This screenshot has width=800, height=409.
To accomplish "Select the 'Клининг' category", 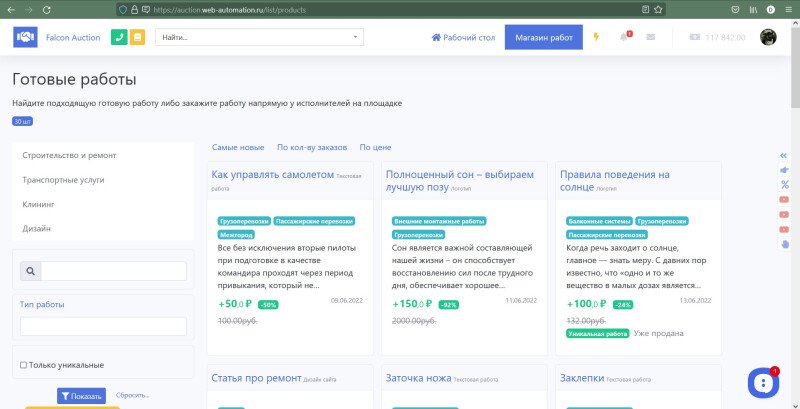I will 38,204.
